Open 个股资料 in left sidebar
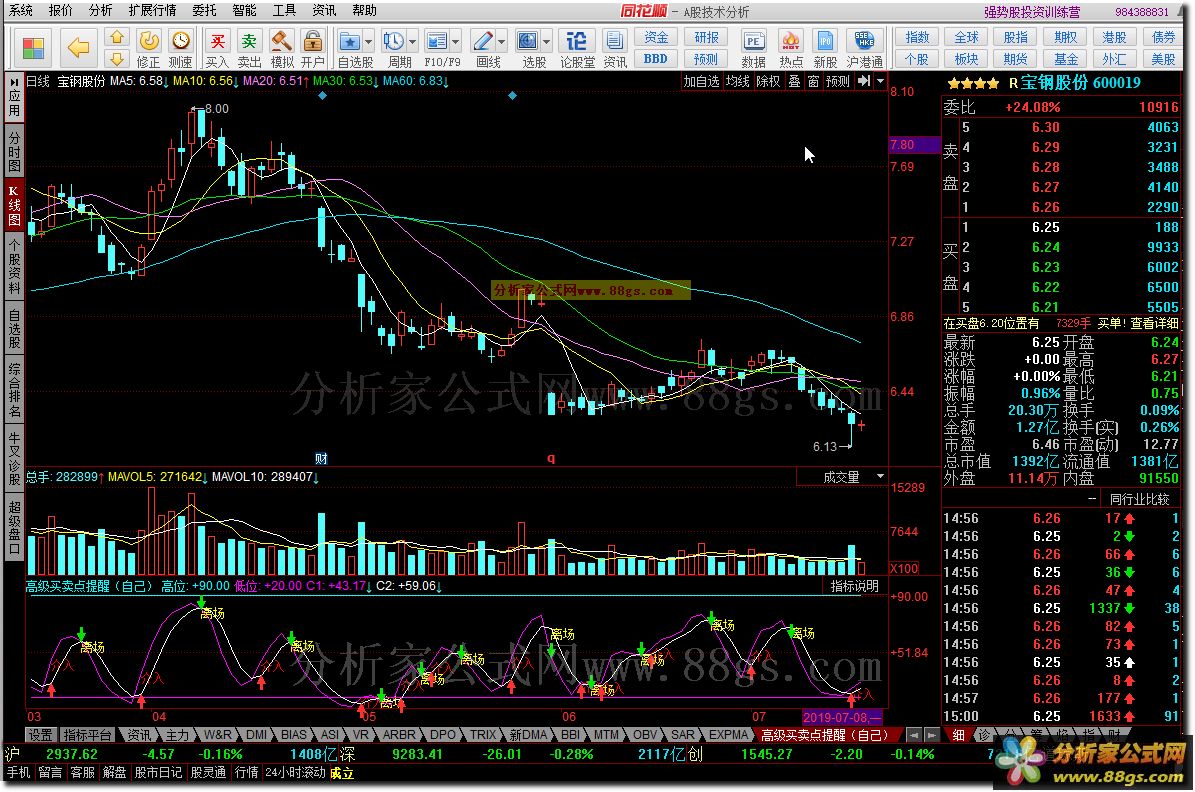 (x=14, y=266)
